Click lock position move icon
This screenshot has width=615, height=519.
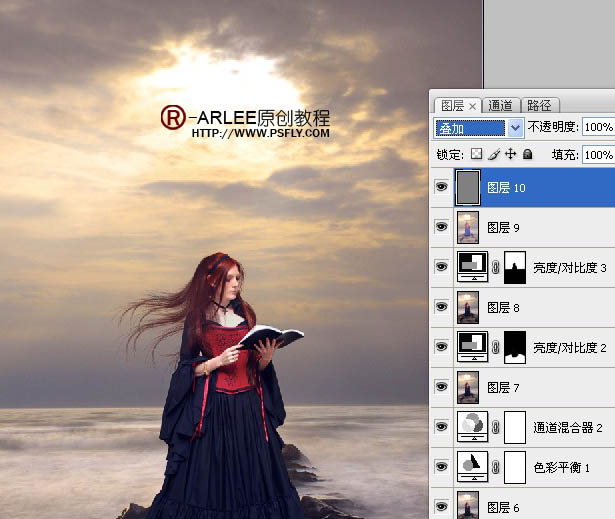tap(510, 155)
